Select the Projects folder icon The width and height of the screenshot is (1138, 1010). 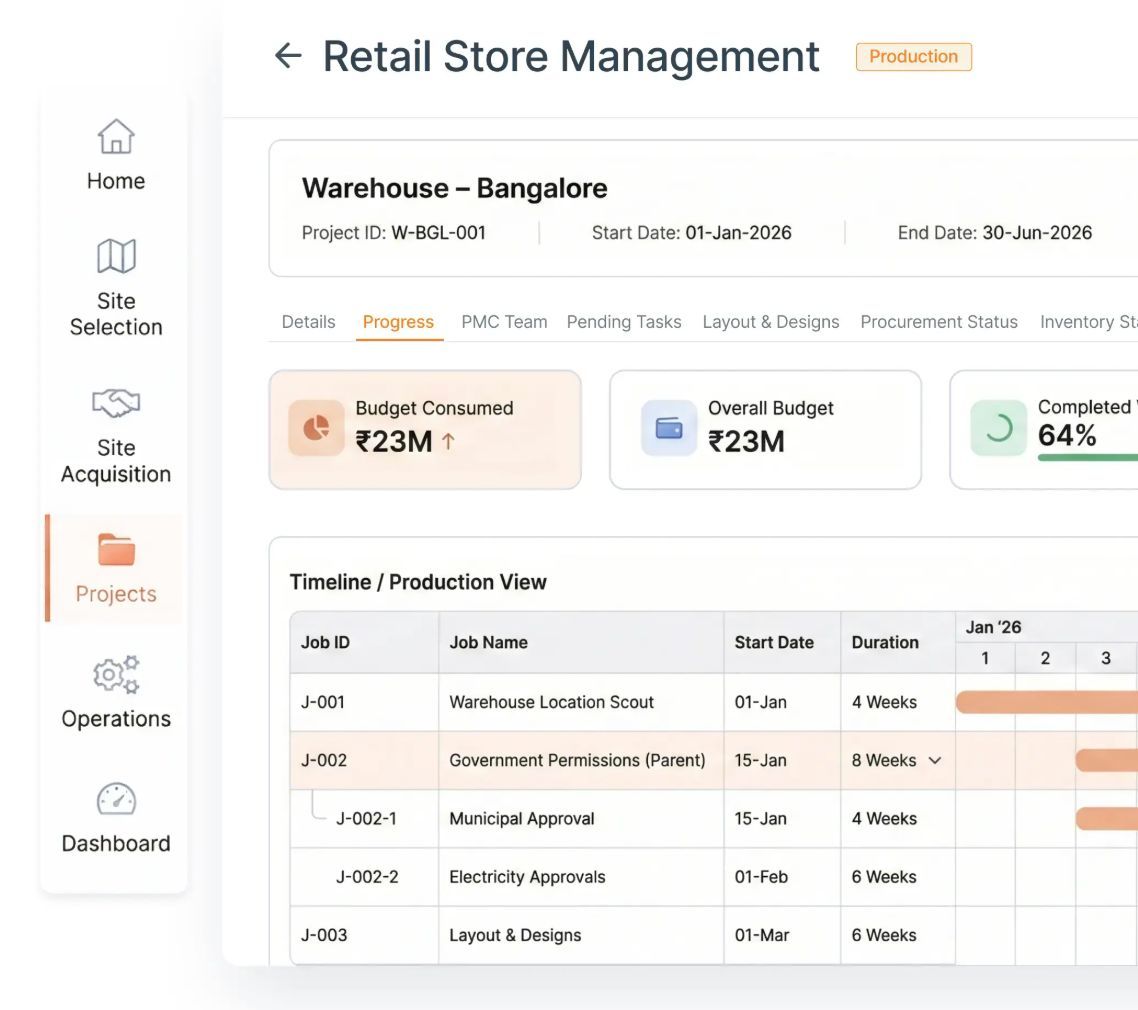pos(116,549)
